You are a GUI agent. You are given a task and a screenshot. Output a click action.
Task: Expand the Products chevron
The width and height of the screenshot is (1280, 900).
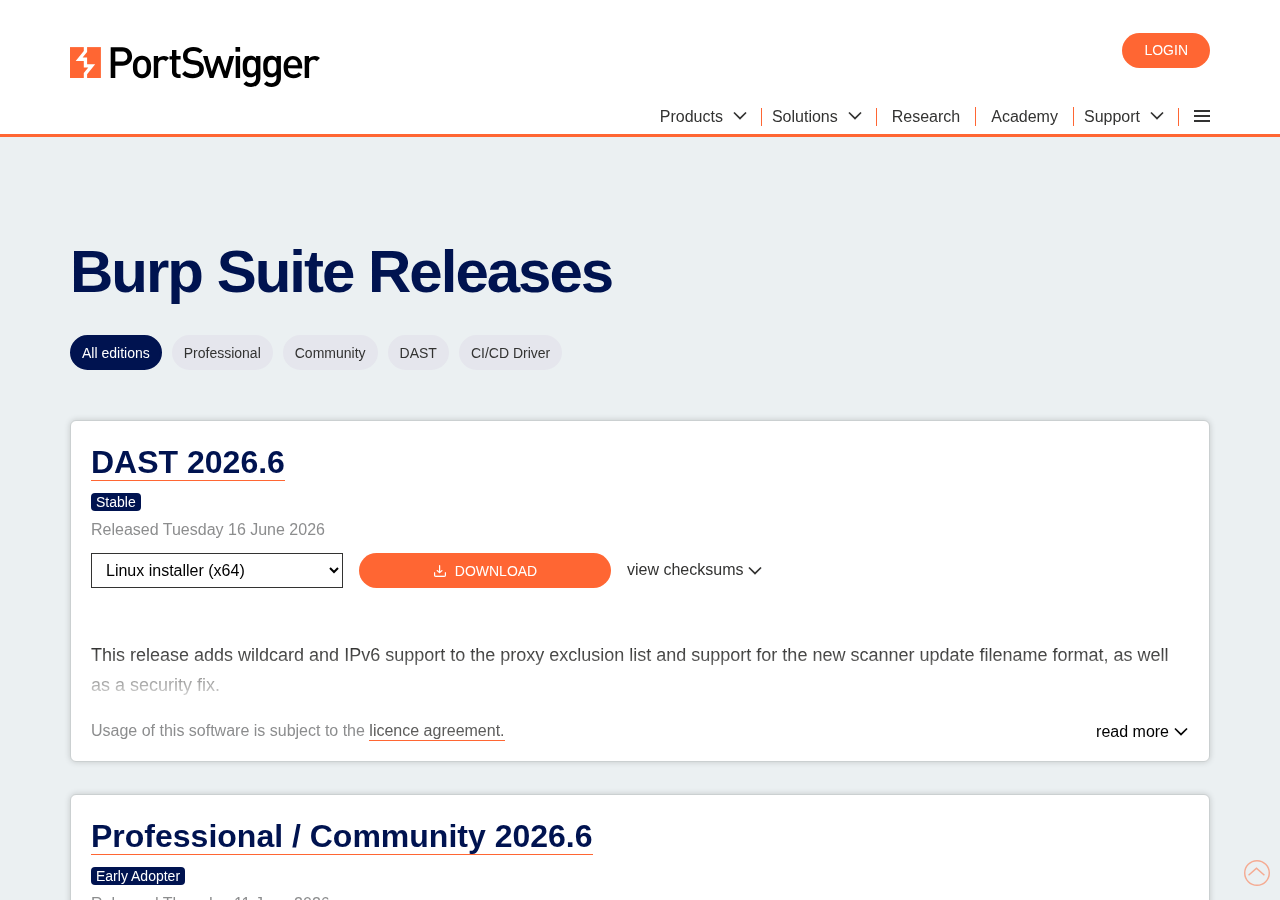pos(740,116)
